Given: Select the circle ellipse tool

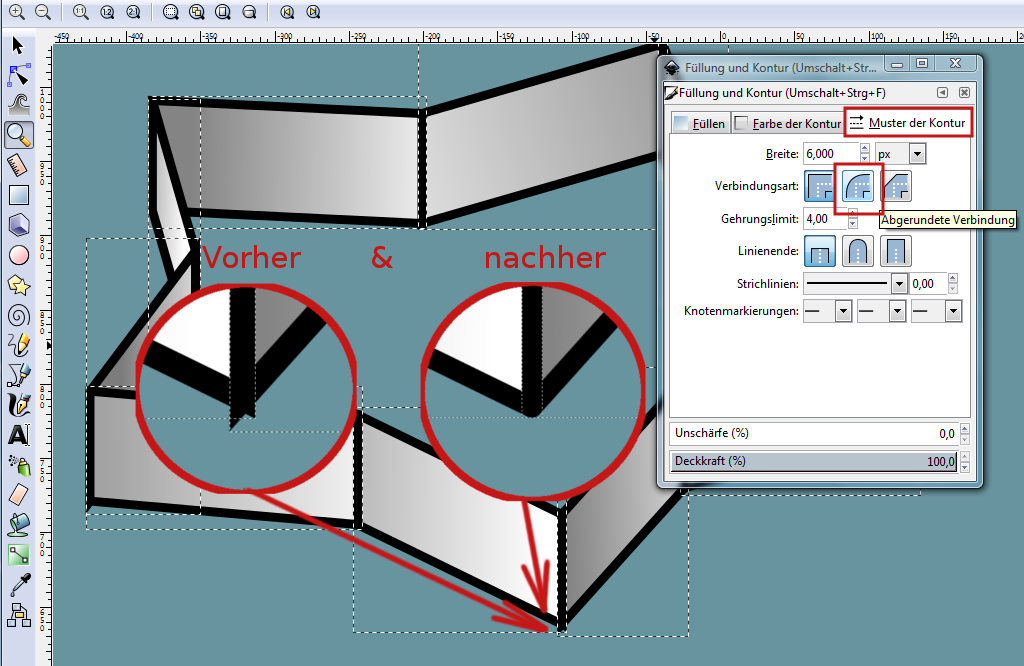Looking at the screenshot, I should 18,255.
